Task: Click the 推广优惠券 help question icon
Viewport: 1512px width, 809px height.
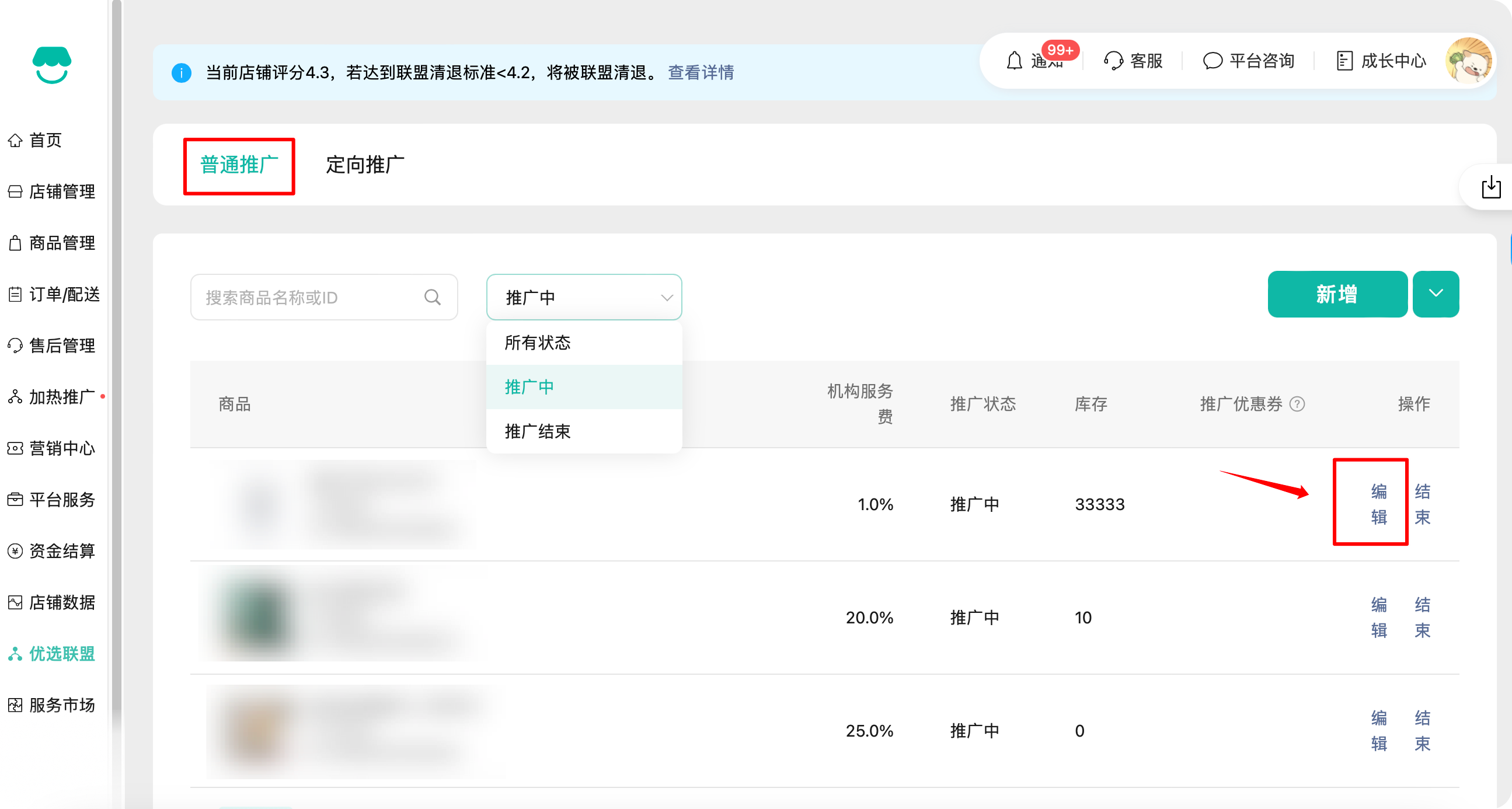Action: tap(1297, 404)
